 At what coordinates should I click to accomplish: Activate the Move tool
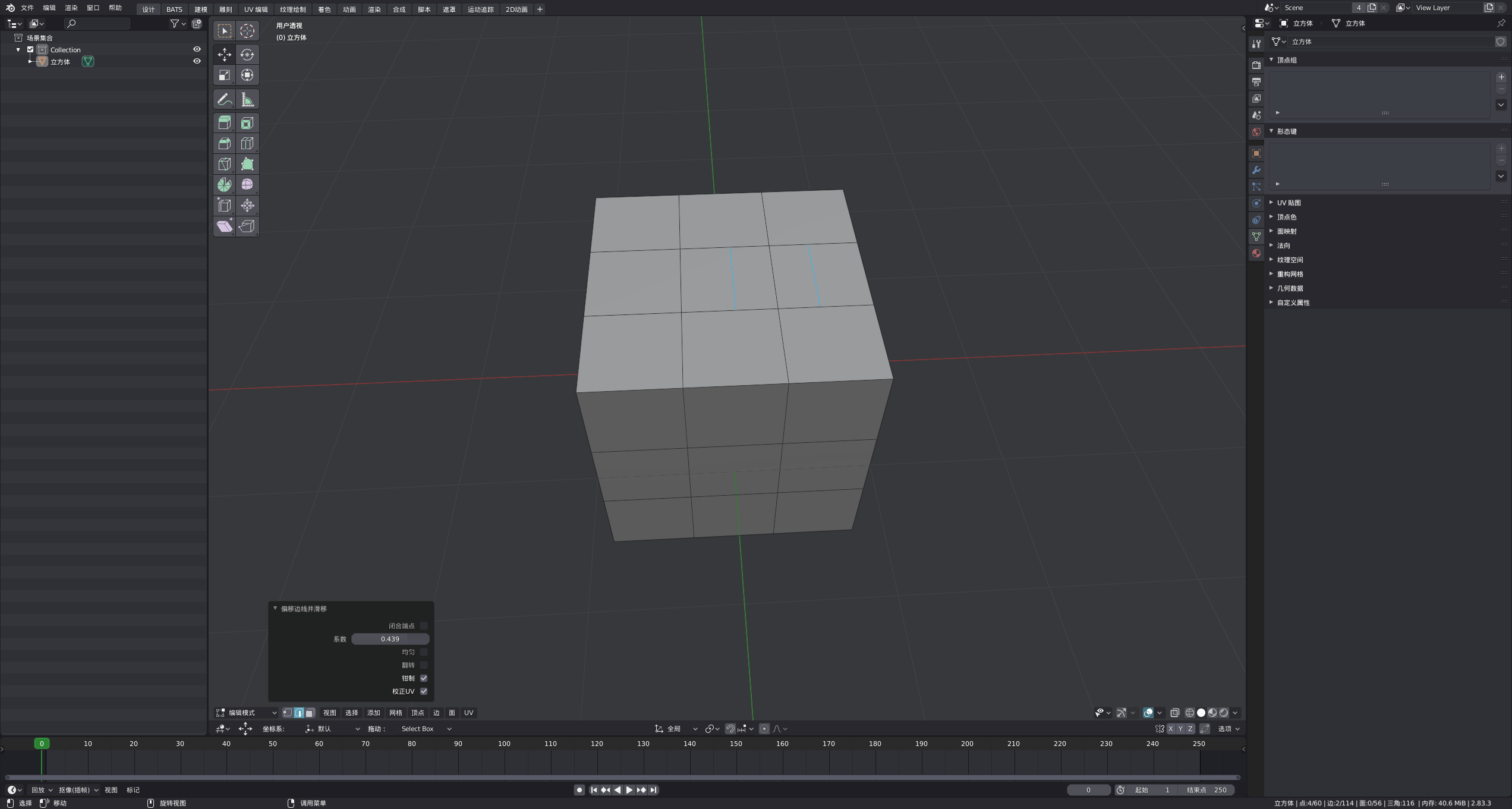(225, 55)
